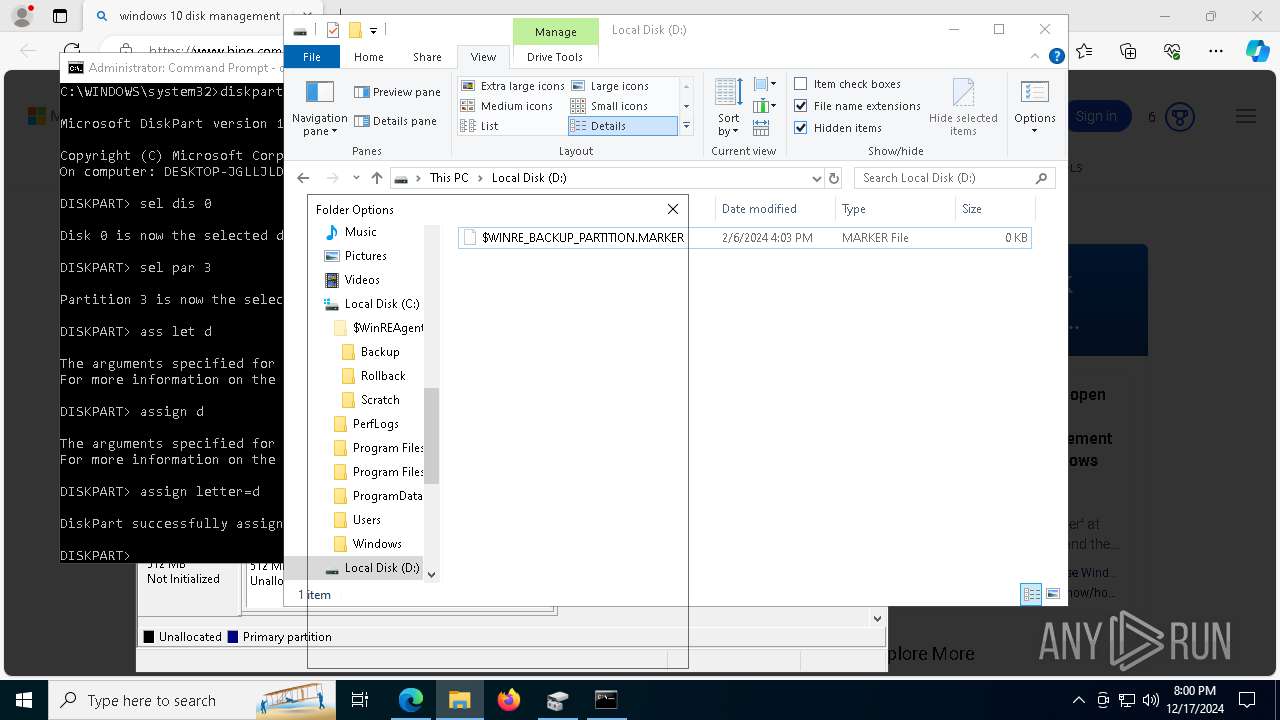The height and width of the screenshot is (720, 1280).
Task: Uncheck File name extensions
Action: [857, 106]
